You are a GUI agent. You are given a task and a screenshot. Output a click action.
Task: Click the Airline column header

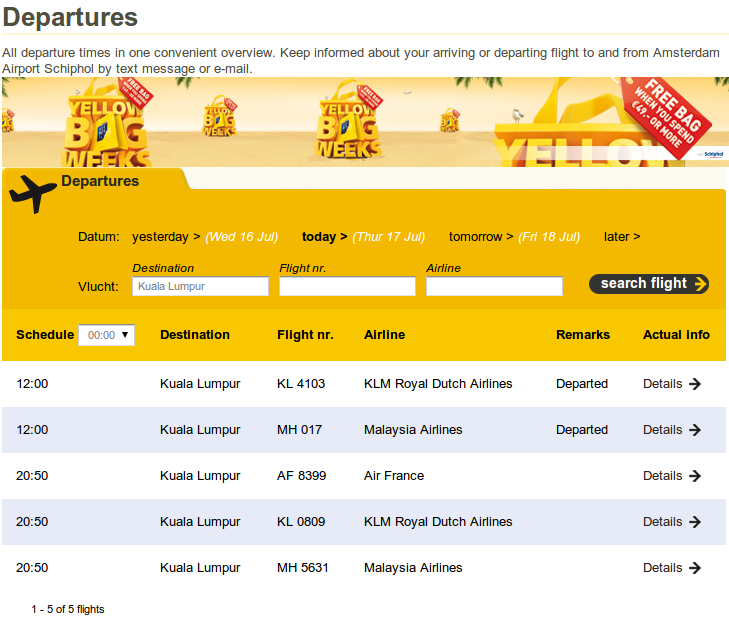coord(384,335)
